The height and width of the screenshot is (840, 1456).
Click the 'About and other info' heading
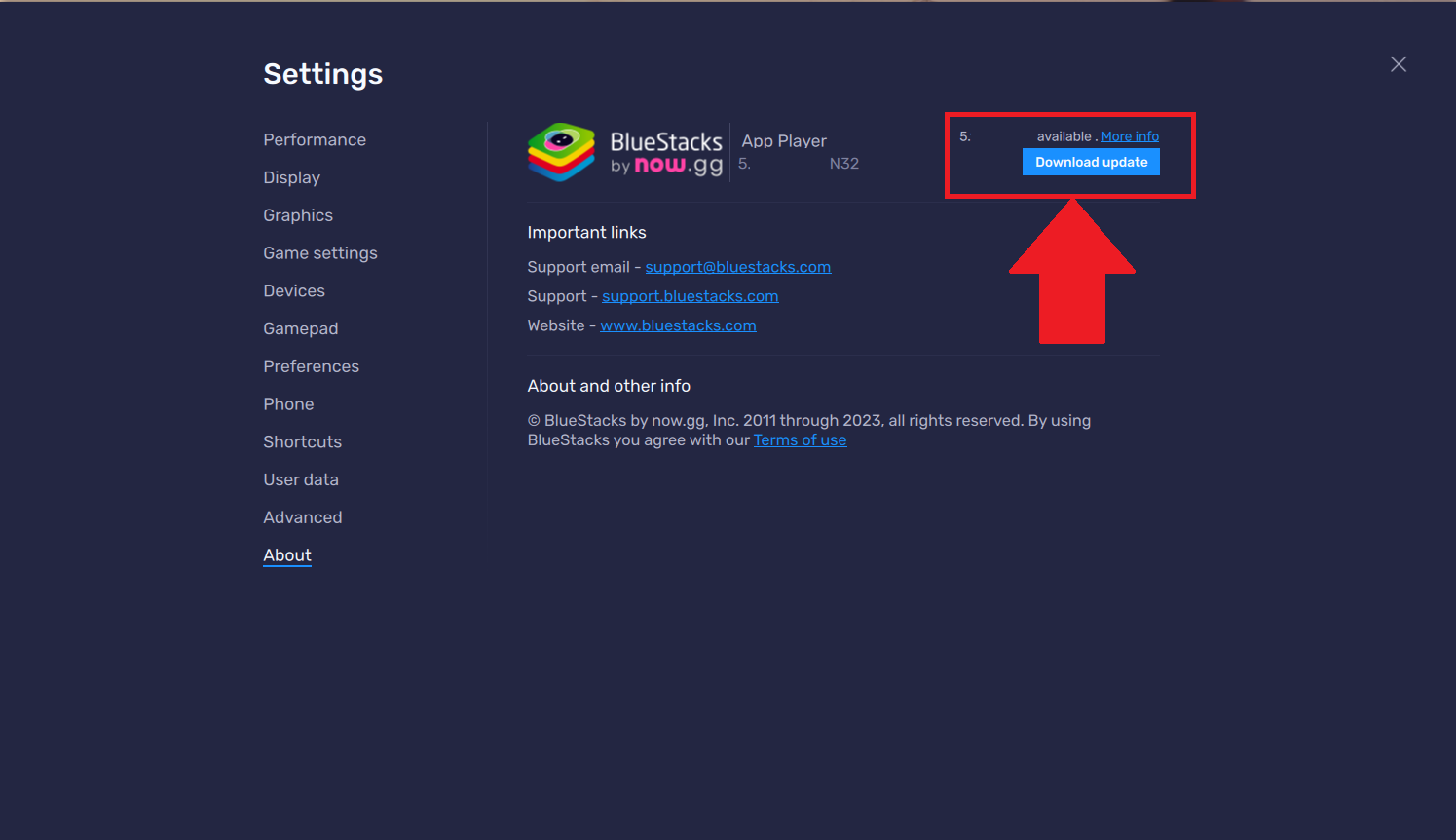pos(609,386)
